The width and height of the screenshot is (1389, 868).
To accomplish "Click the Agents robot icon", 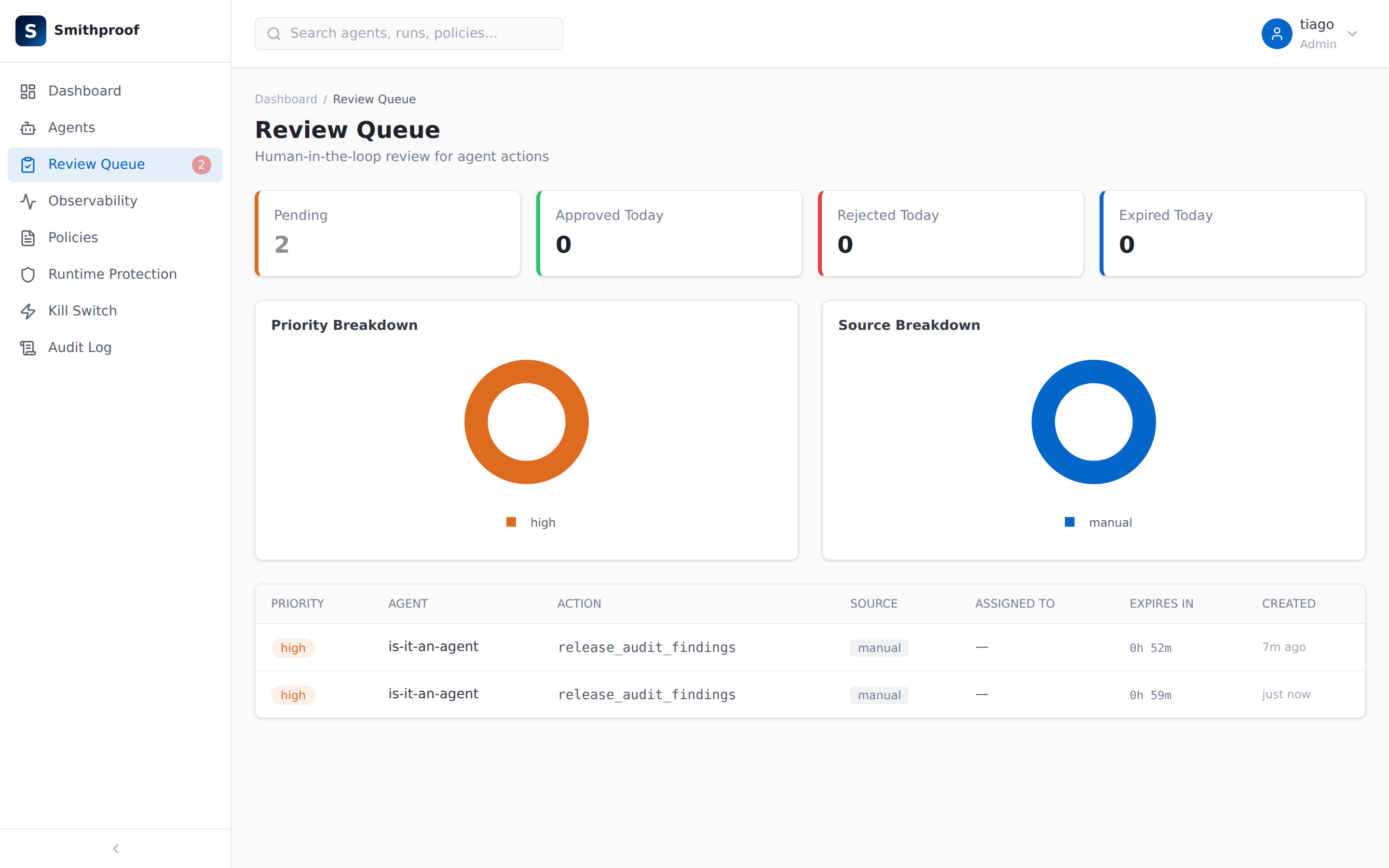I will coord(28,128).
